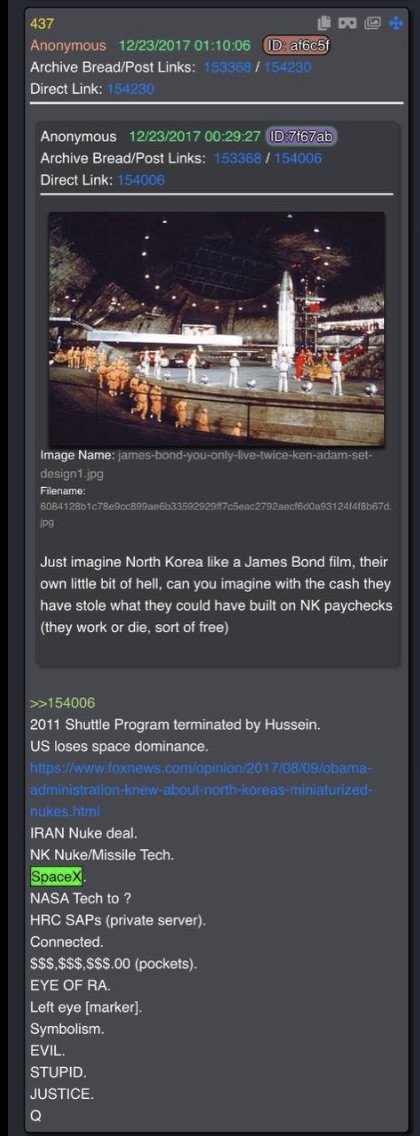Viewport: 420px width, 1136px height.
Task: Open the image gallery icon
Action: click(372, 23)
